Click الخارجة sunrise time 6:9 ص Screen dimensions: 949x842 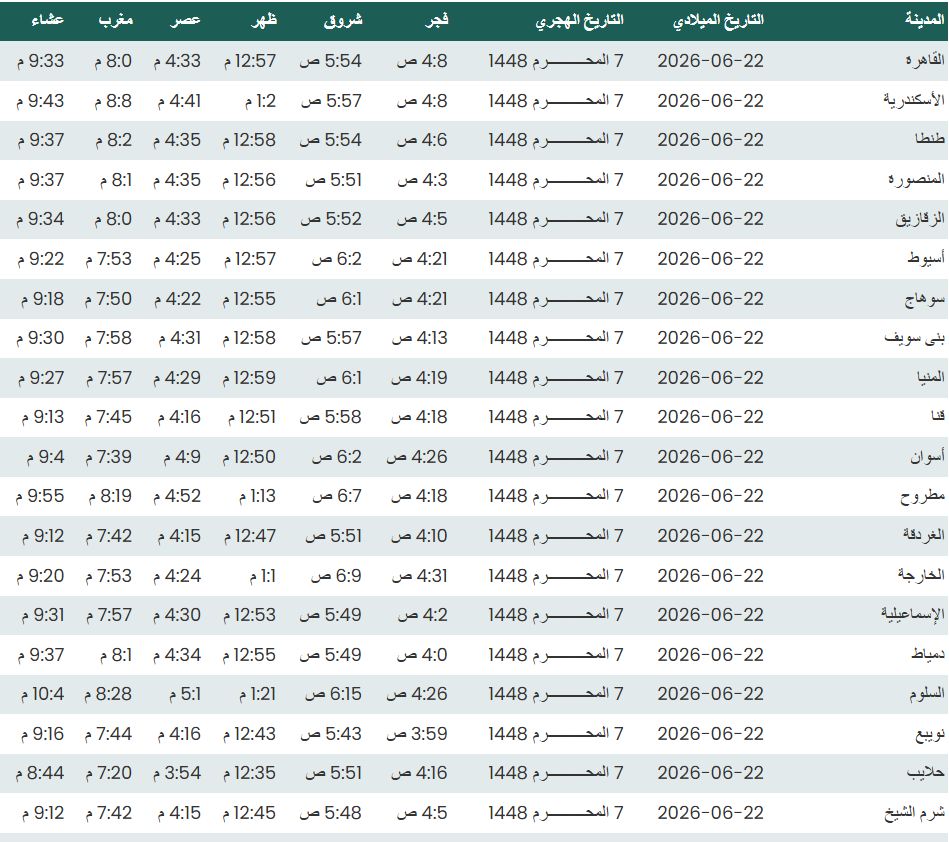(x=337, y=576)
